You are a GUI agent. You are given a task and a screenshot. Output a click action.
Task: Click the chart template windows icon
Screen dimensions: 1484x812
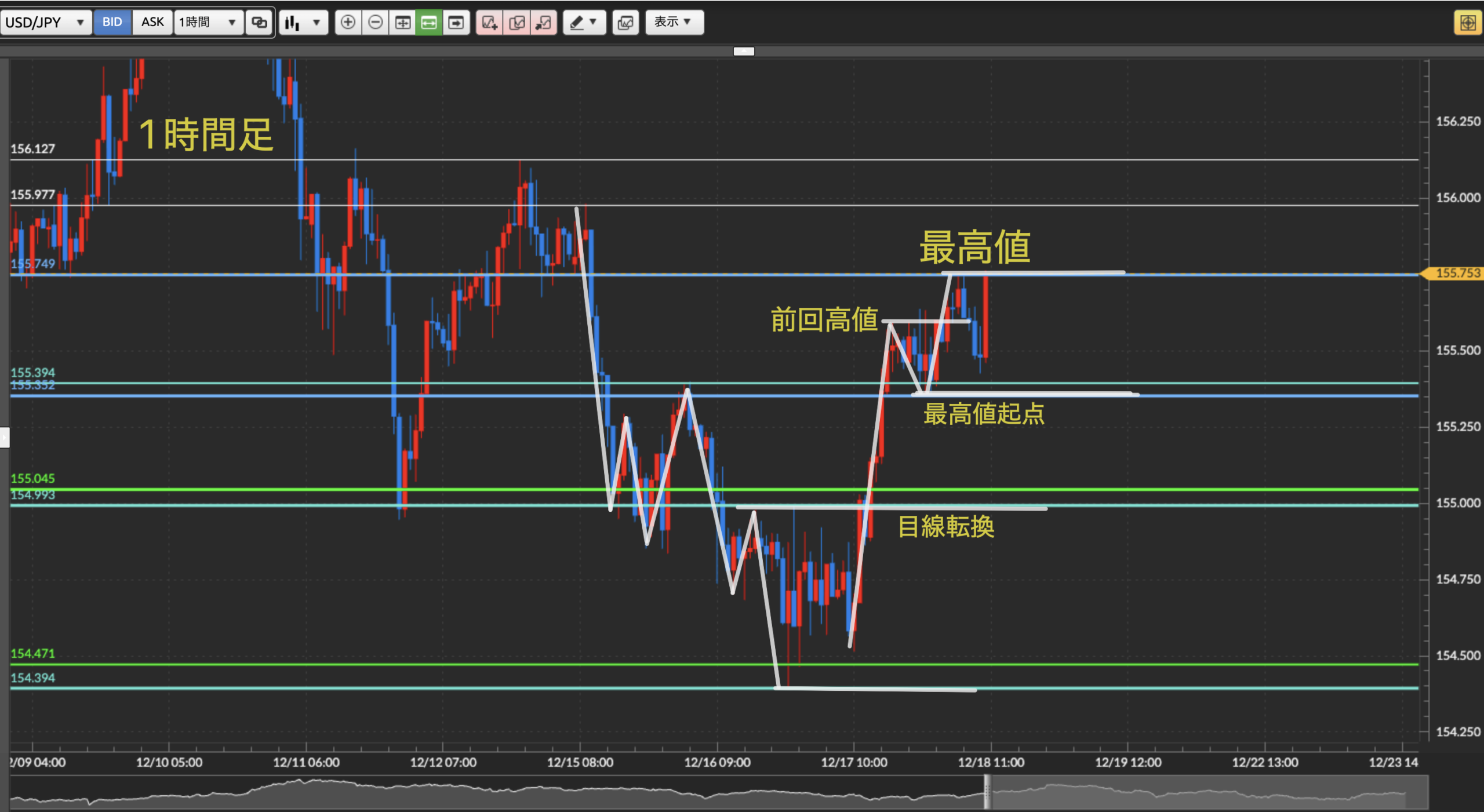625,23
